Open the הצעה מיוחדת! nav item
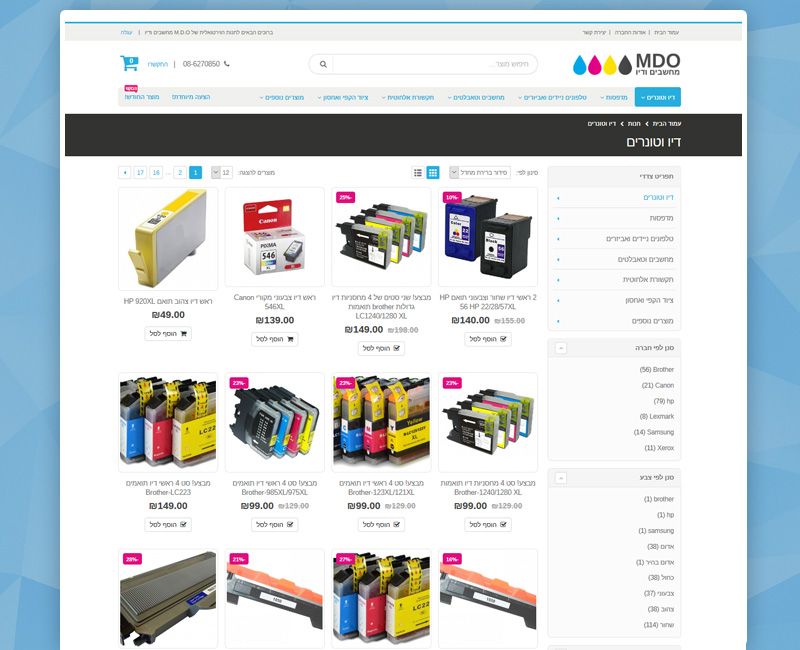Viewport: 800px width, 650px height. click(x=191, y=97)
